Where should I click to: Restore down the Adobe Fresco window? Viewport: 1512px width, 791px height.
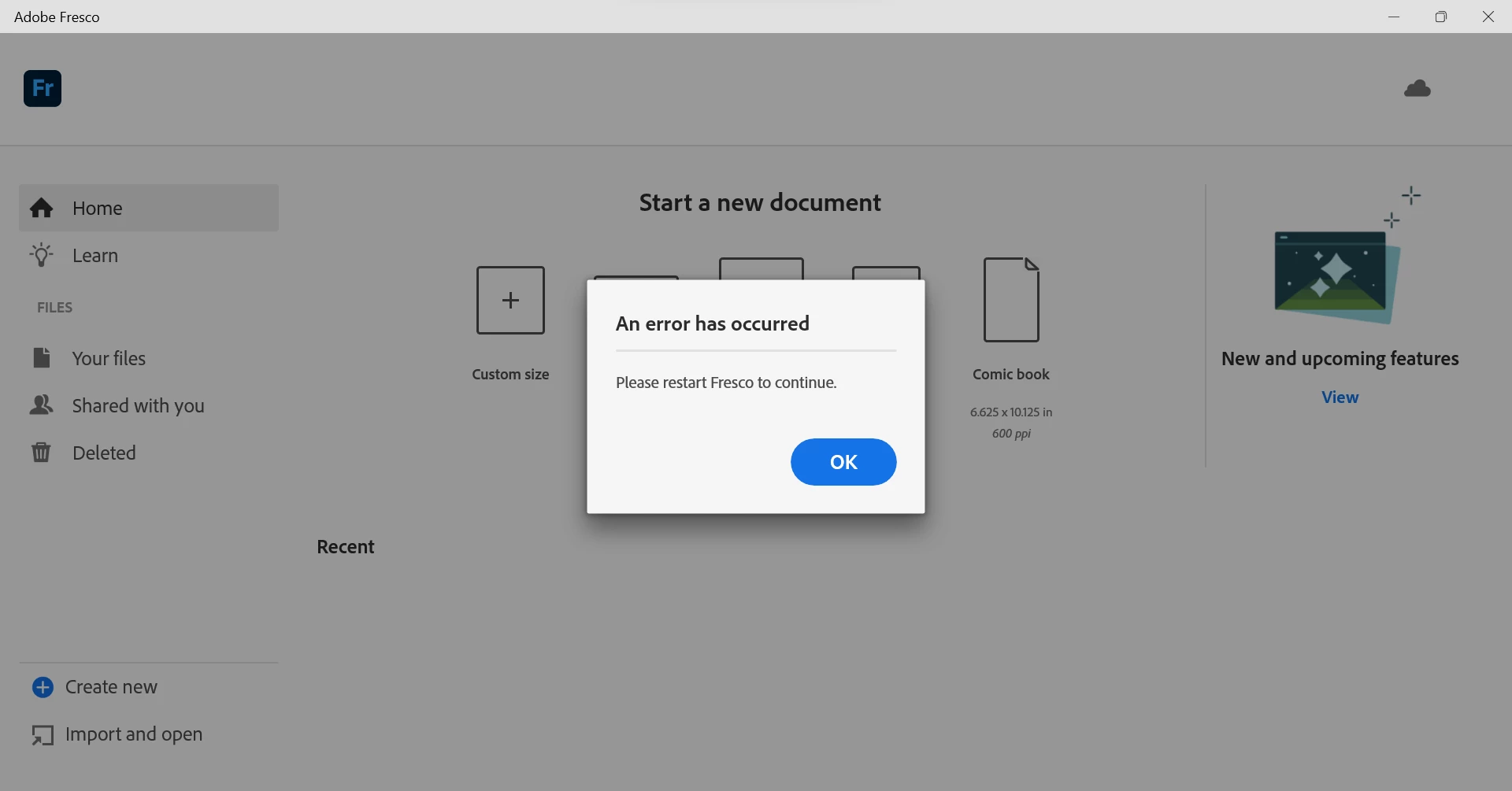(x=1441, y=17)
